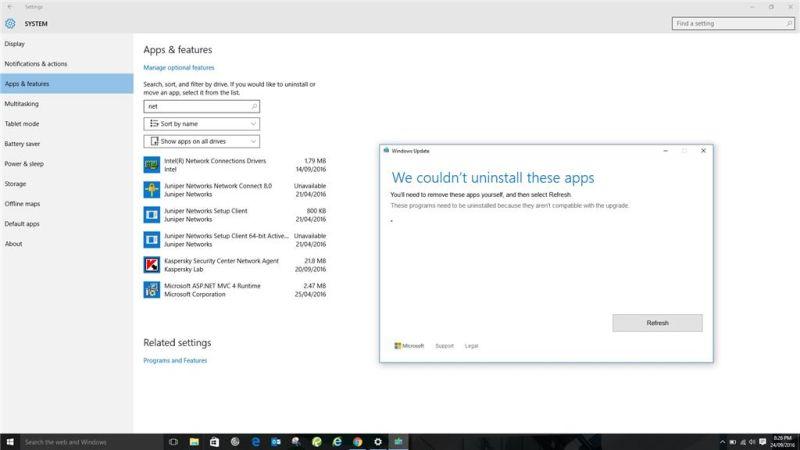Click the Juniper Setup Client 64-bit ActiveX icon
The height and width of the screenshot is (450, 800).
(x=152, y=240)
